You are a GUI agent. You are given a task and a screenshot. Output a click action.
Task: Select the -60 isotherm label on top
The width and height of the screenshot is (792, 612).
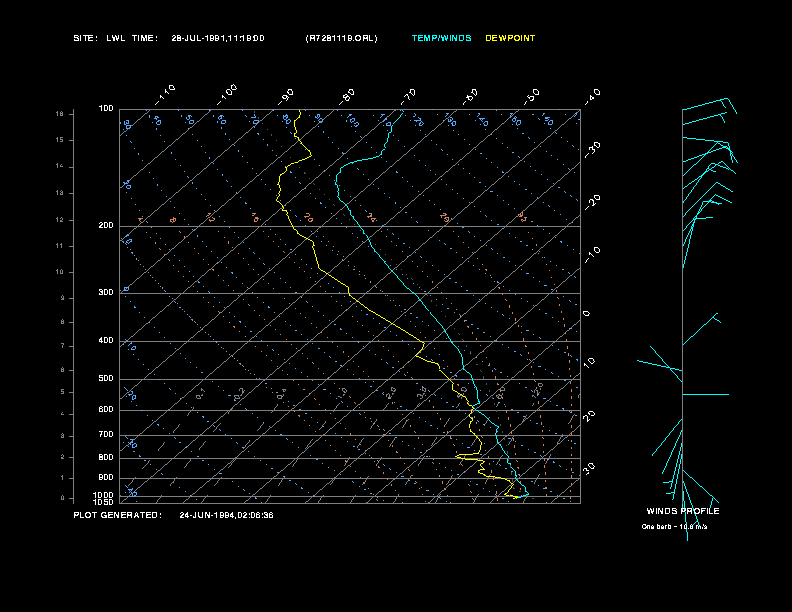pyautogui.click(x=470, y=97)
